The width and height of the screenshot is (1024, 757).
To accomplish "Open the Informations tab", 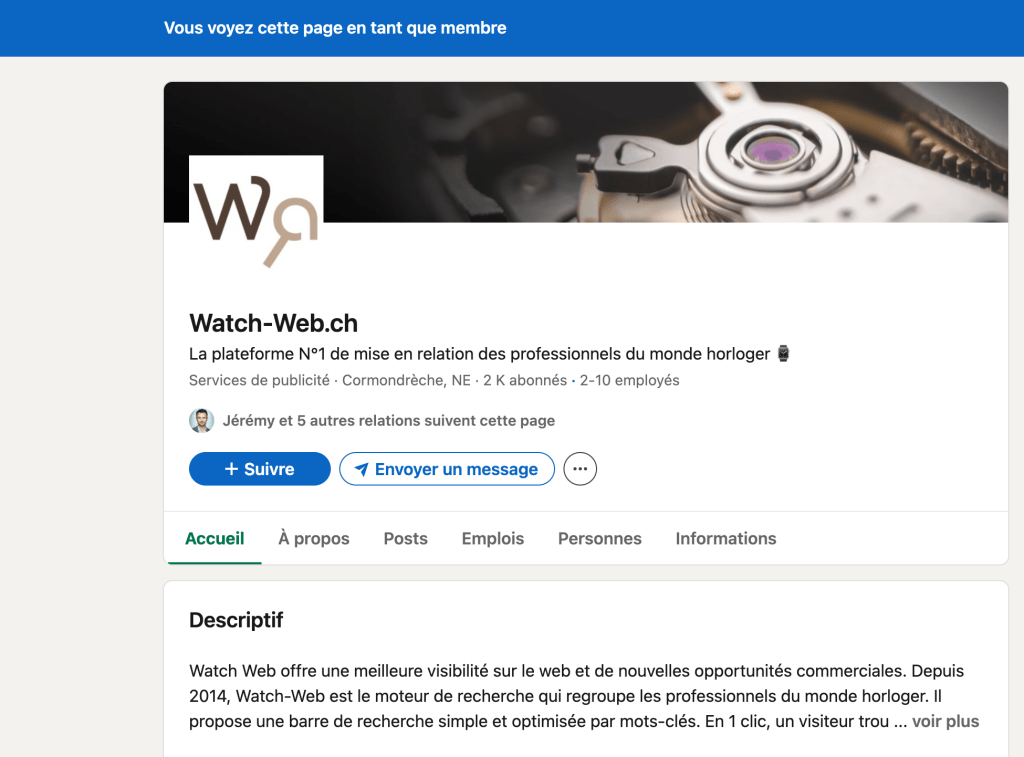I will [726, 538].
